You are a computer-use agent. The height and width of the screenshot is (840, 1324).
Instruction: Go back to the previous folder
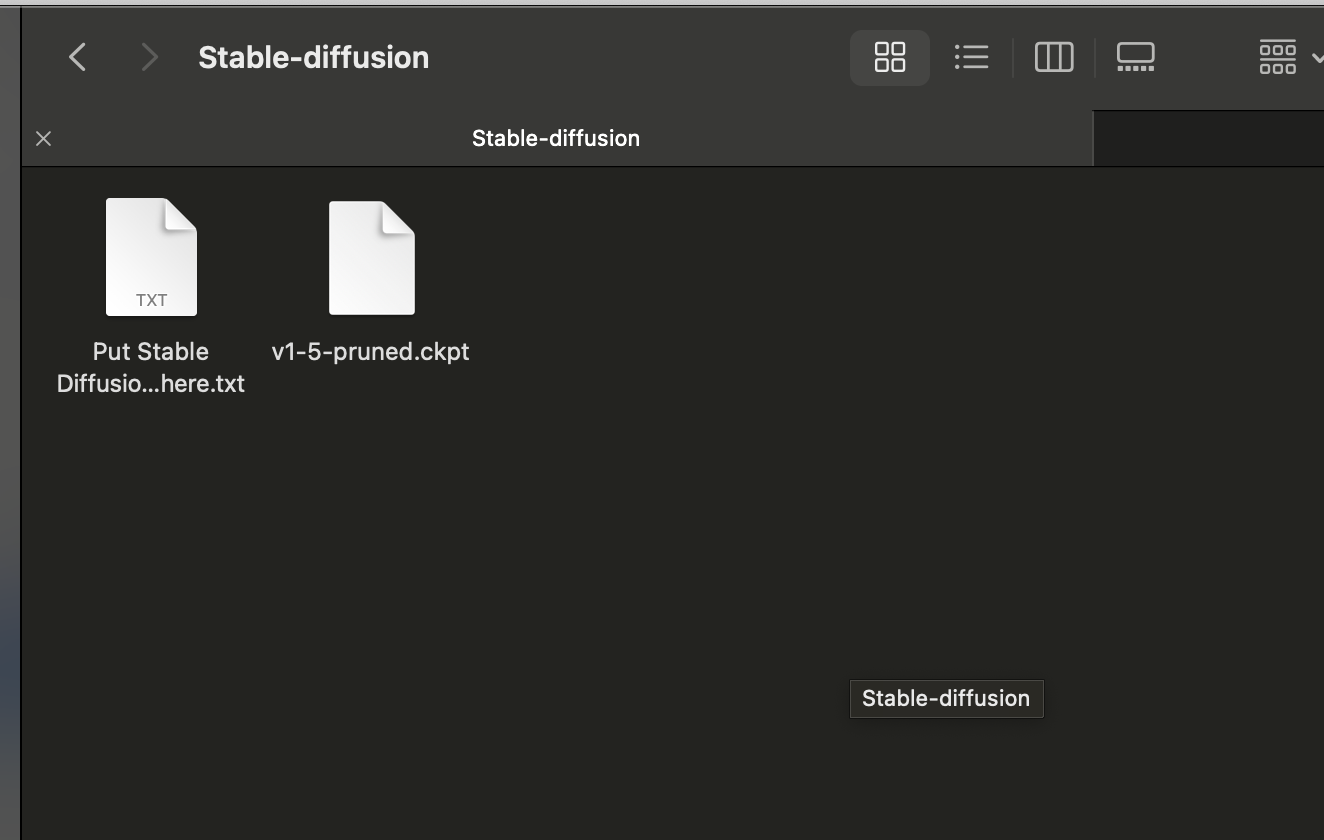click(x=77, y=57)
